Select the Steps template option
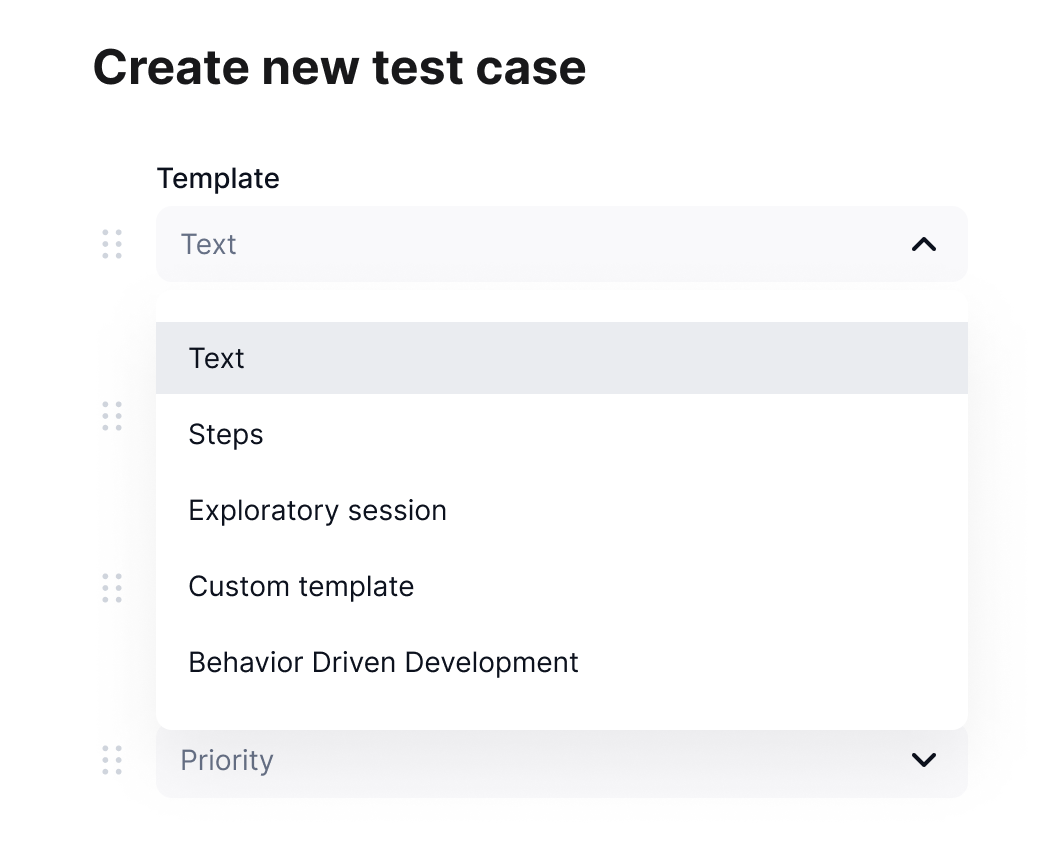Screen dimensions: 1054x846 tap(561, 434)
